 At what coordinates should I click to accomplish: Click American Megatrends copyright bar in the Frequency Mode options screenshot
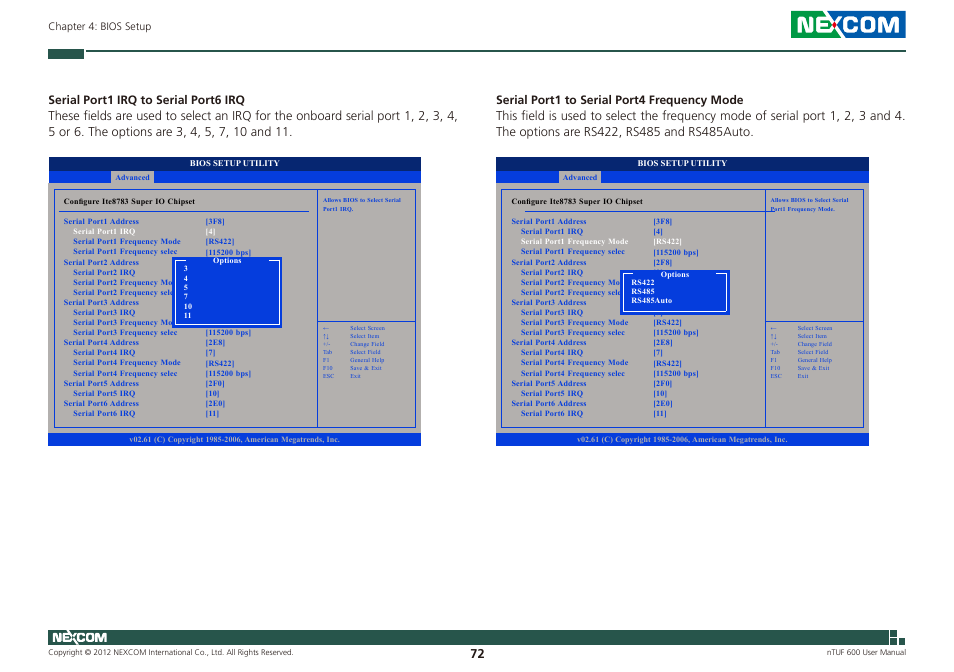coord(682,439)
